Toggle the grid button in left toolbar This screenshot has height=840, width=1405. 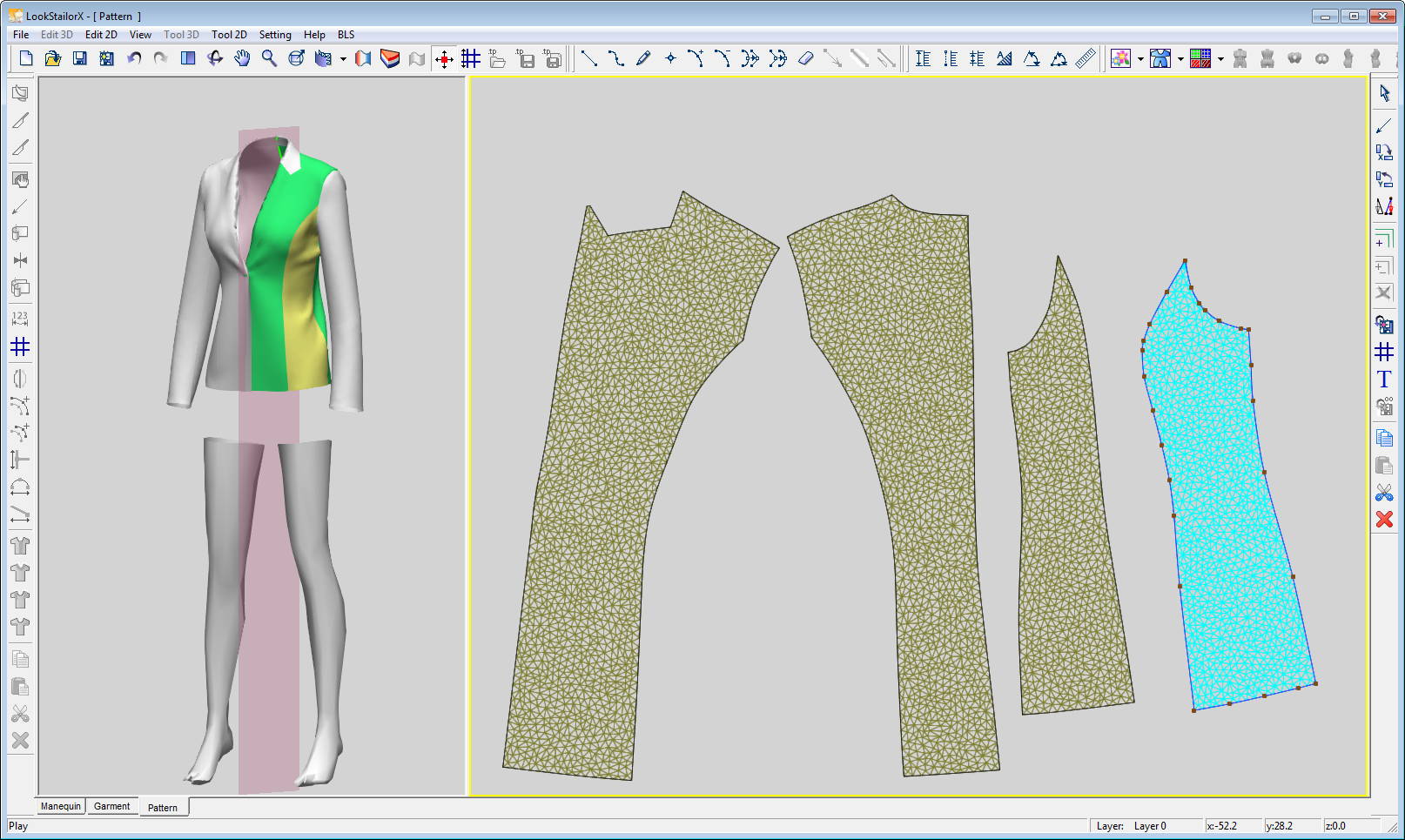click(x=20, y=347)
